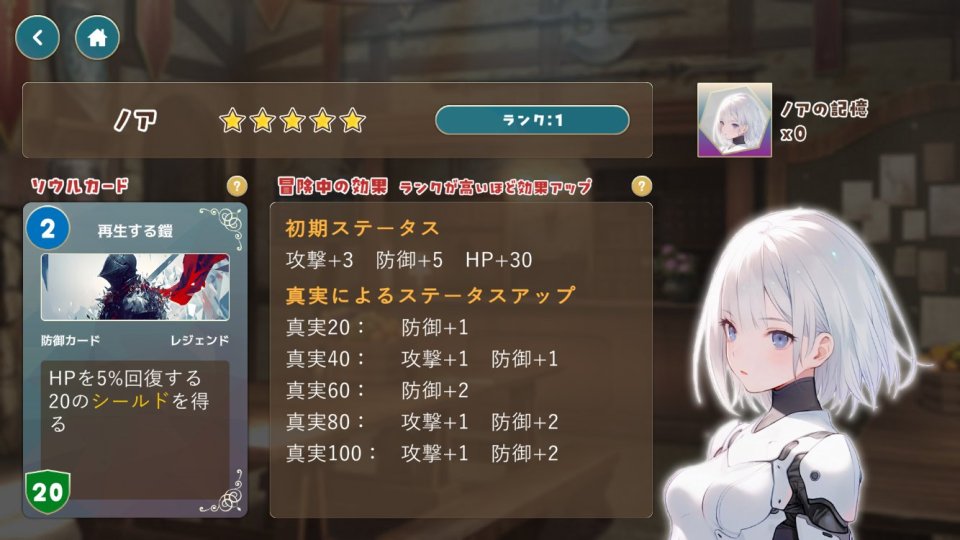
Task: Tap the 真実100 status row
Action: click(x=422, y=454)
